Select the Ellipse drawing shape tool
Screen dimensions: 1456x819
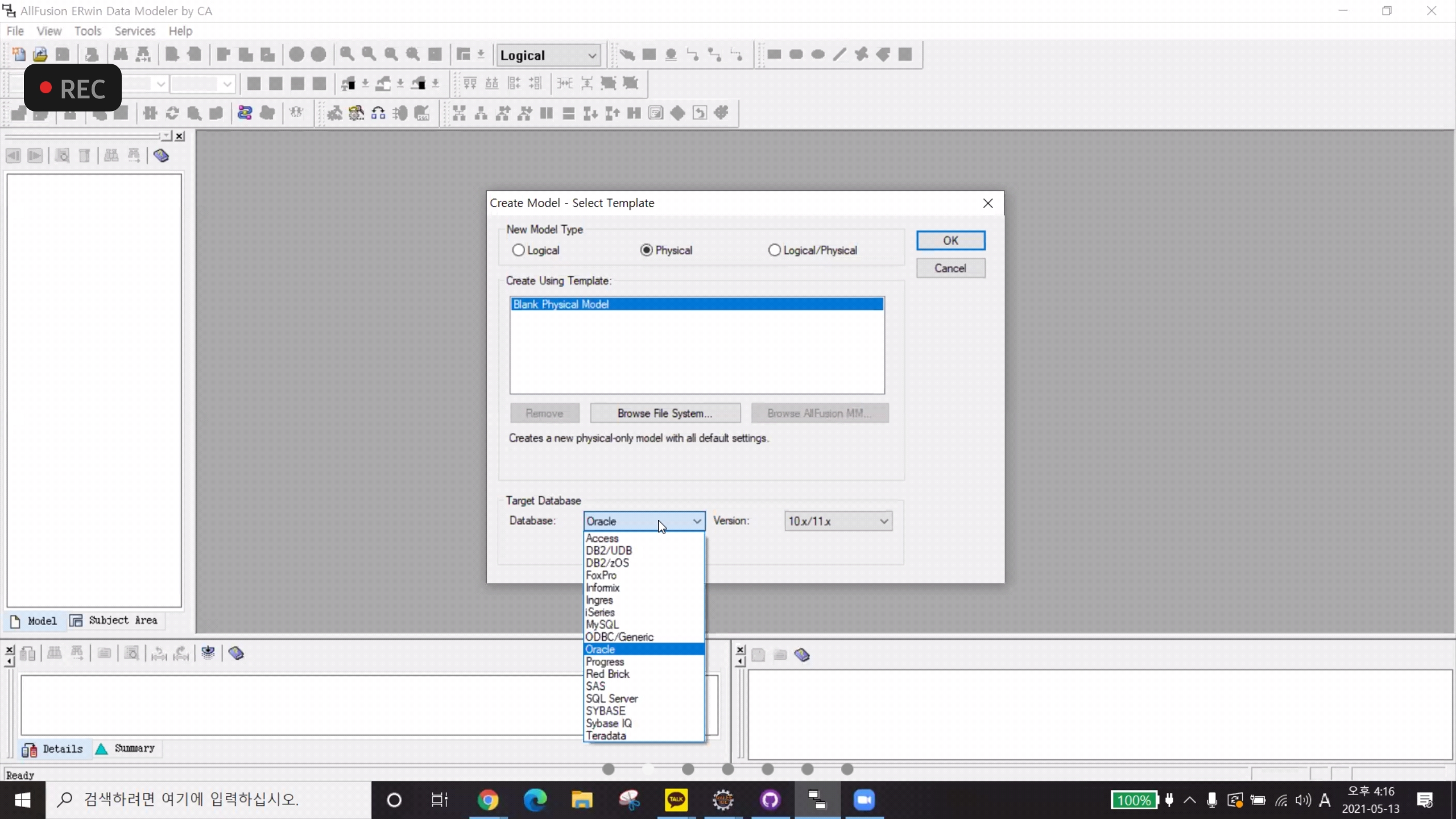pyautogui.click(x=818, y=55)
